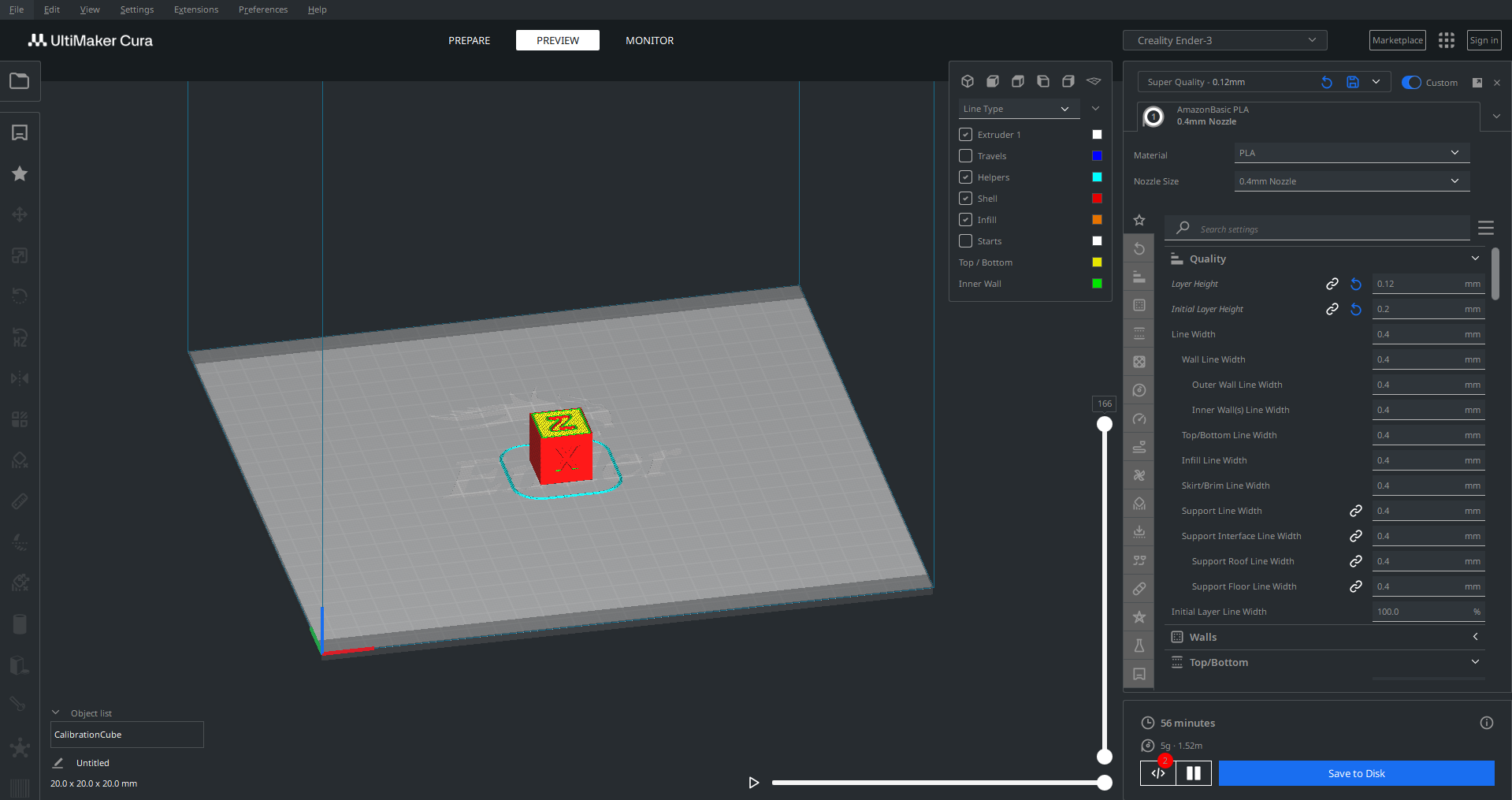Screen dimensions: 1512x800
Task: Open the Creality Ender-3 printer dropdown
Action: click(1224, 39)
